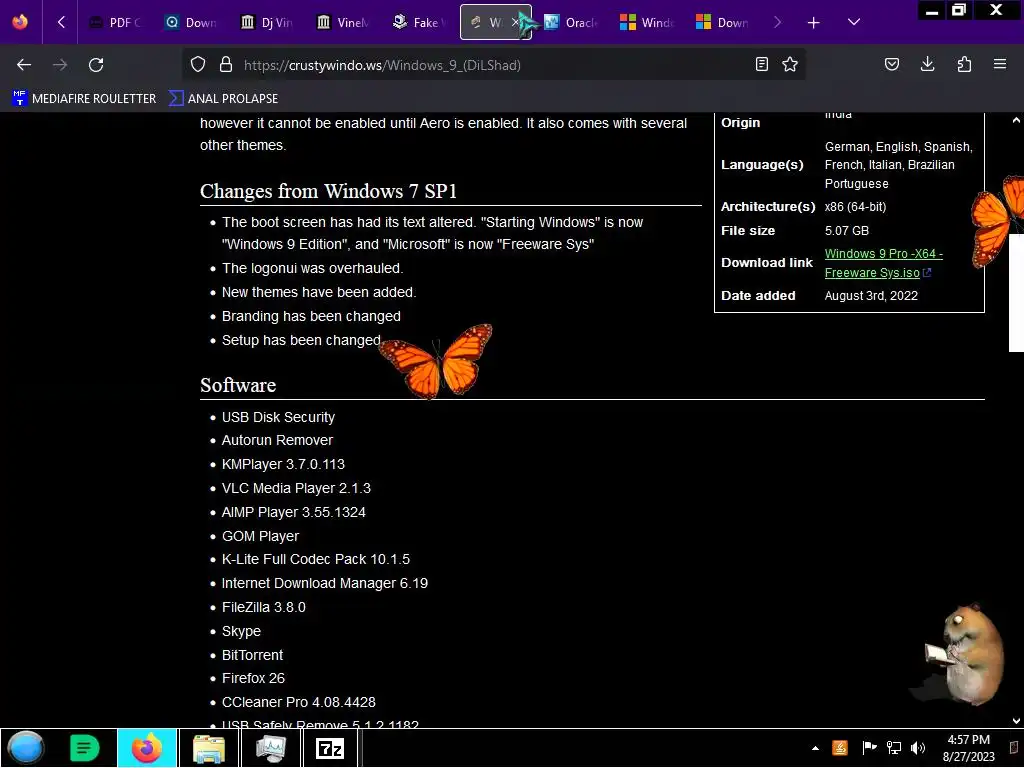Click the "x86 (64-bit)" architecture value
This screenshot has width=1024, height=768.
click(x=855, y=207)
